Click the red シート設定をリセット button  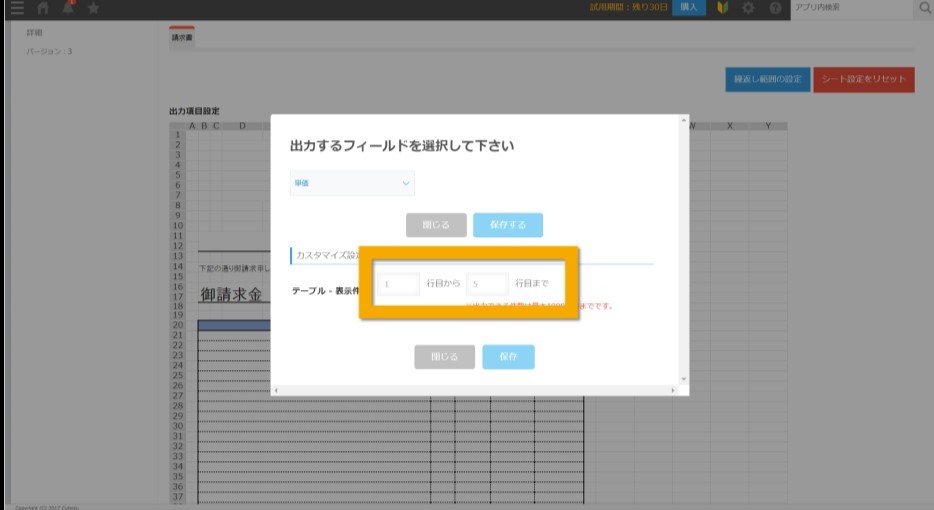[x=864, y=79]
